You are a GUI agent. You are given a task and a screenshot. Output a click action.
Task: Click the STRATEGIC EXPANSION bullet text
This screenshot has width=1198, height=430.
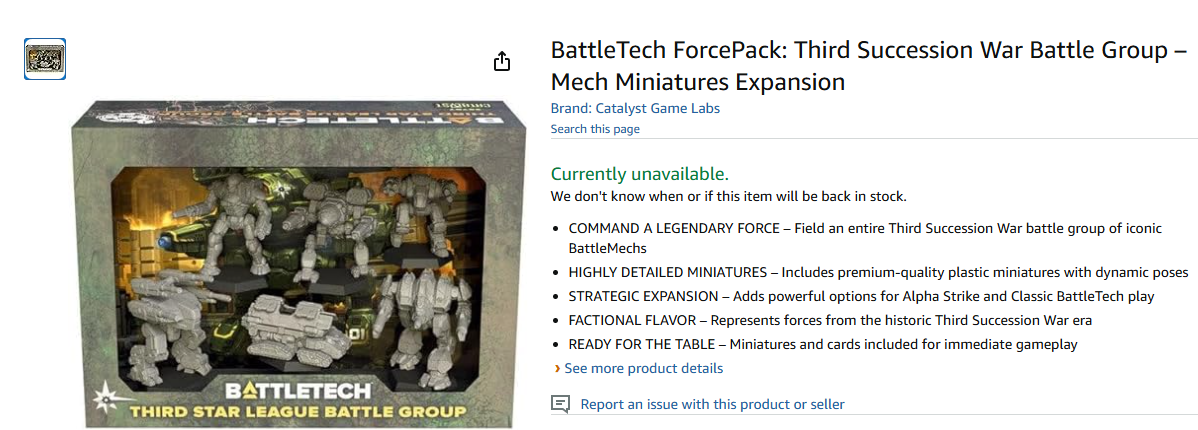(860, 296)
